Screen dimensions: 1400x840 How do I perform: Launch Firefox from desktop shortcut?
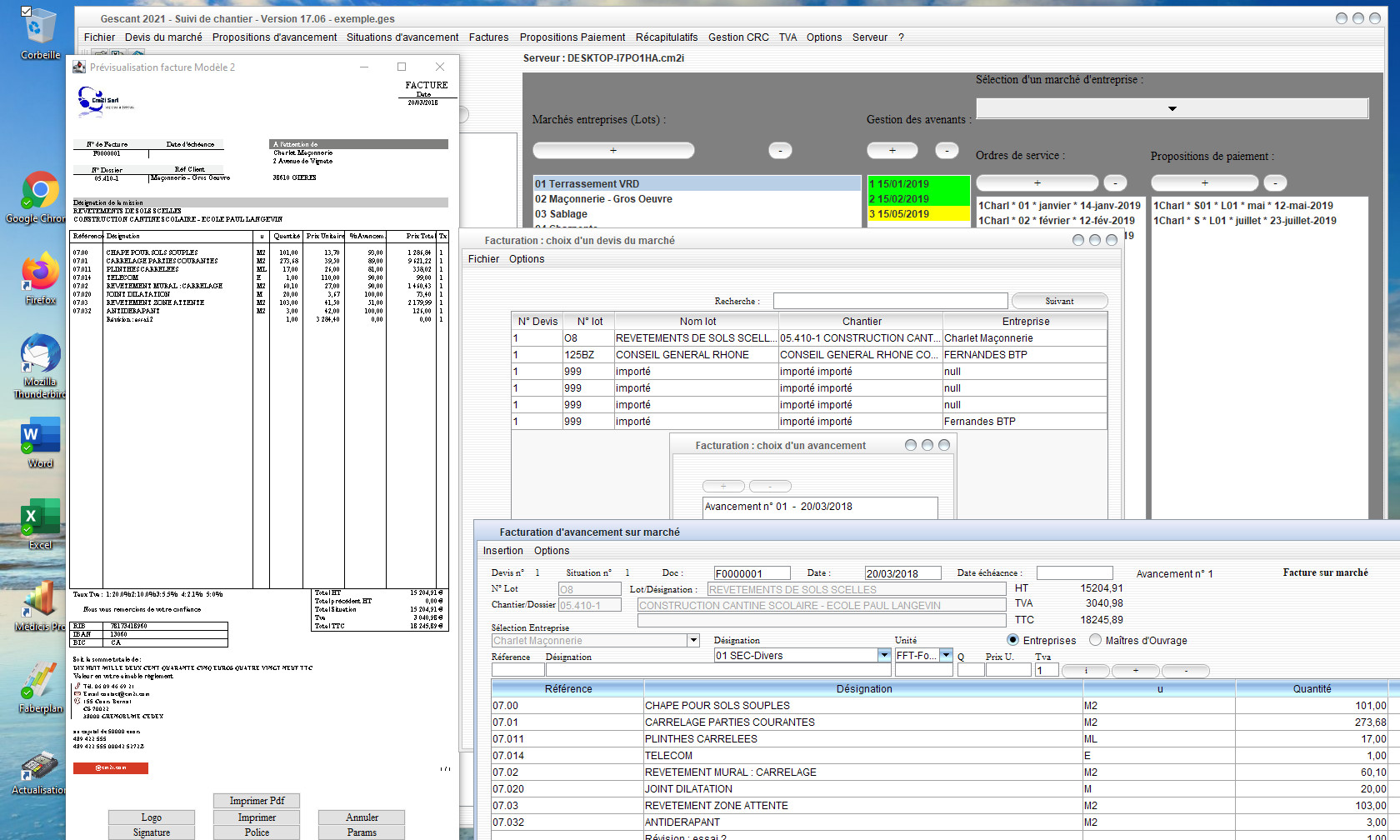coord(40,278)
